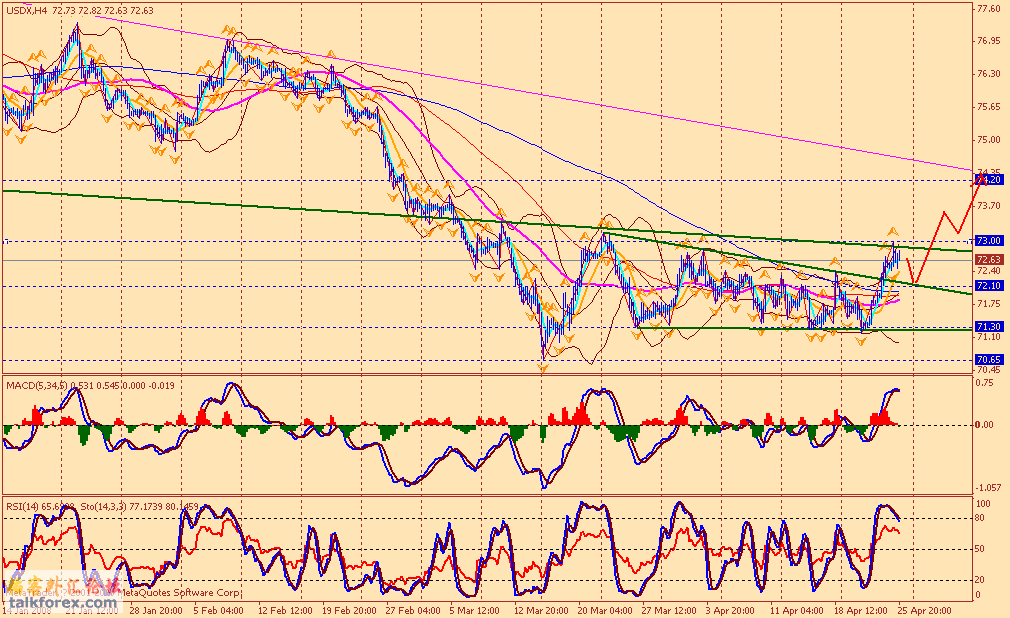Select the blue 73.00 level tag
The height and width of the screenshot is (618, 1010).
(x=989, y=240)
